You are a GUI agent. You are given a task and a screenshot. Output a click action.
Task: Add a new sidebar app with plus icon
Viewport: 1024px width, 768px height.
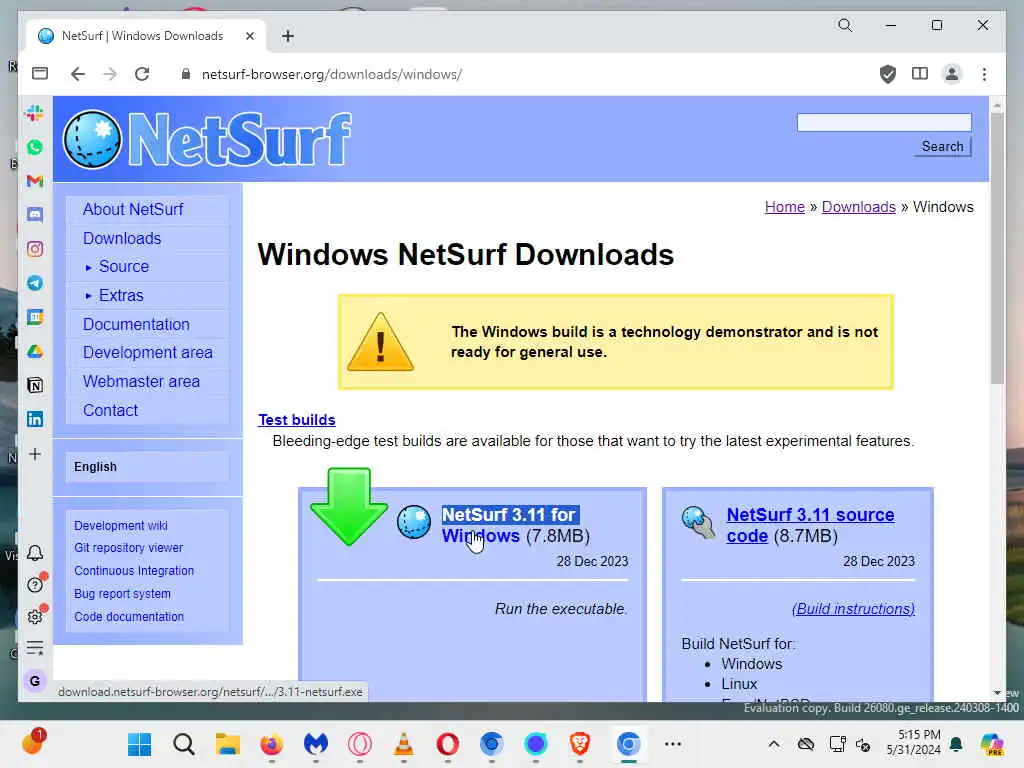tap(35, 454)
